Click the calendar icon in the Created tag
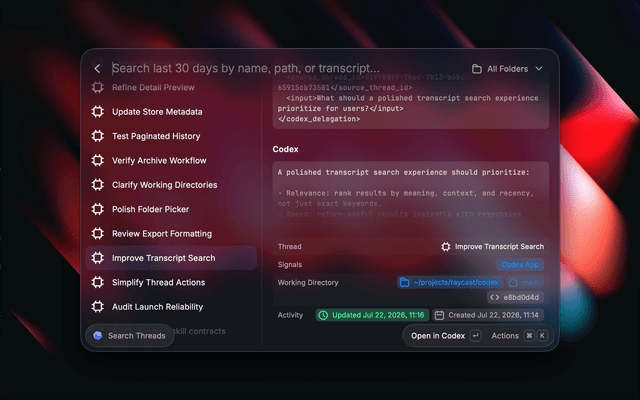 click(439, 315)
